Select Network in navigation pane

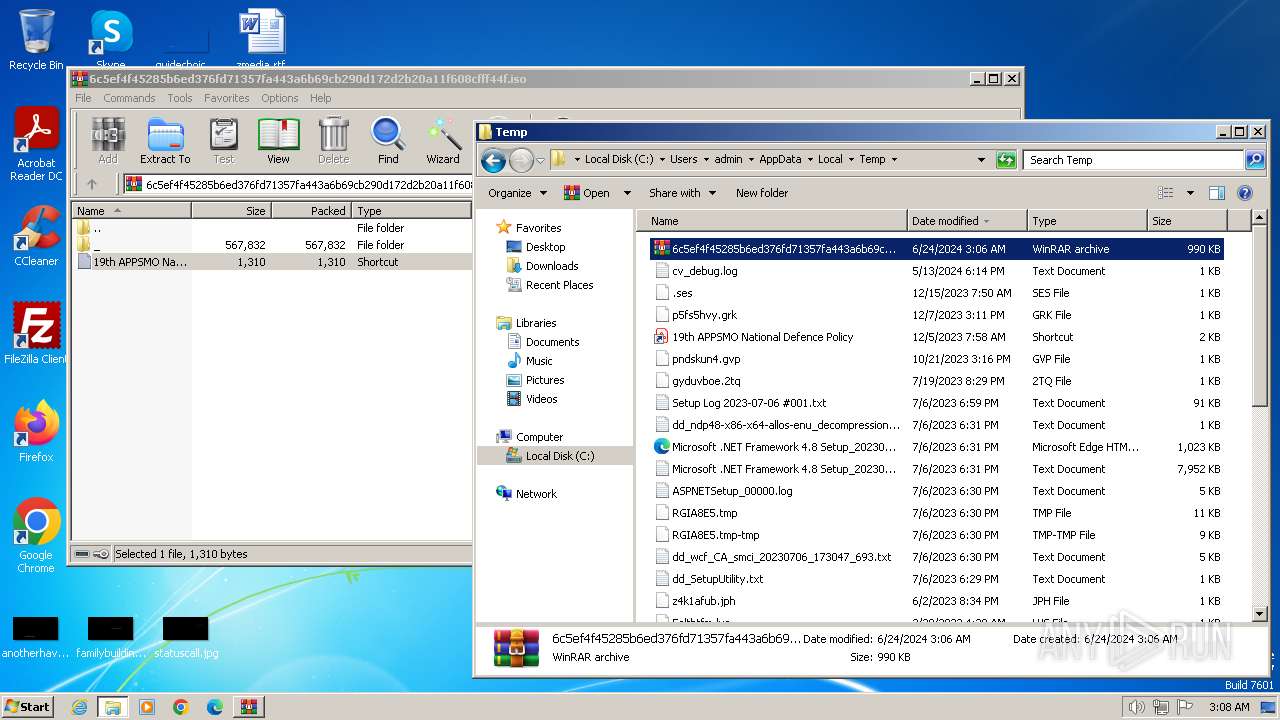pyautogui.click(x=536, y=494)
